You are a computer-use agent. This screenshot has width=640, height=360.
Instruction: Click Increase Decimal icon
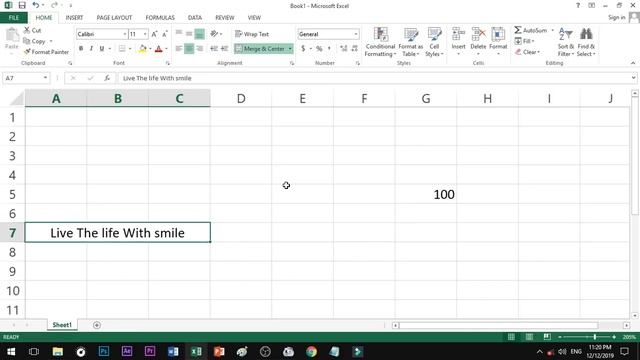(344, 49)
